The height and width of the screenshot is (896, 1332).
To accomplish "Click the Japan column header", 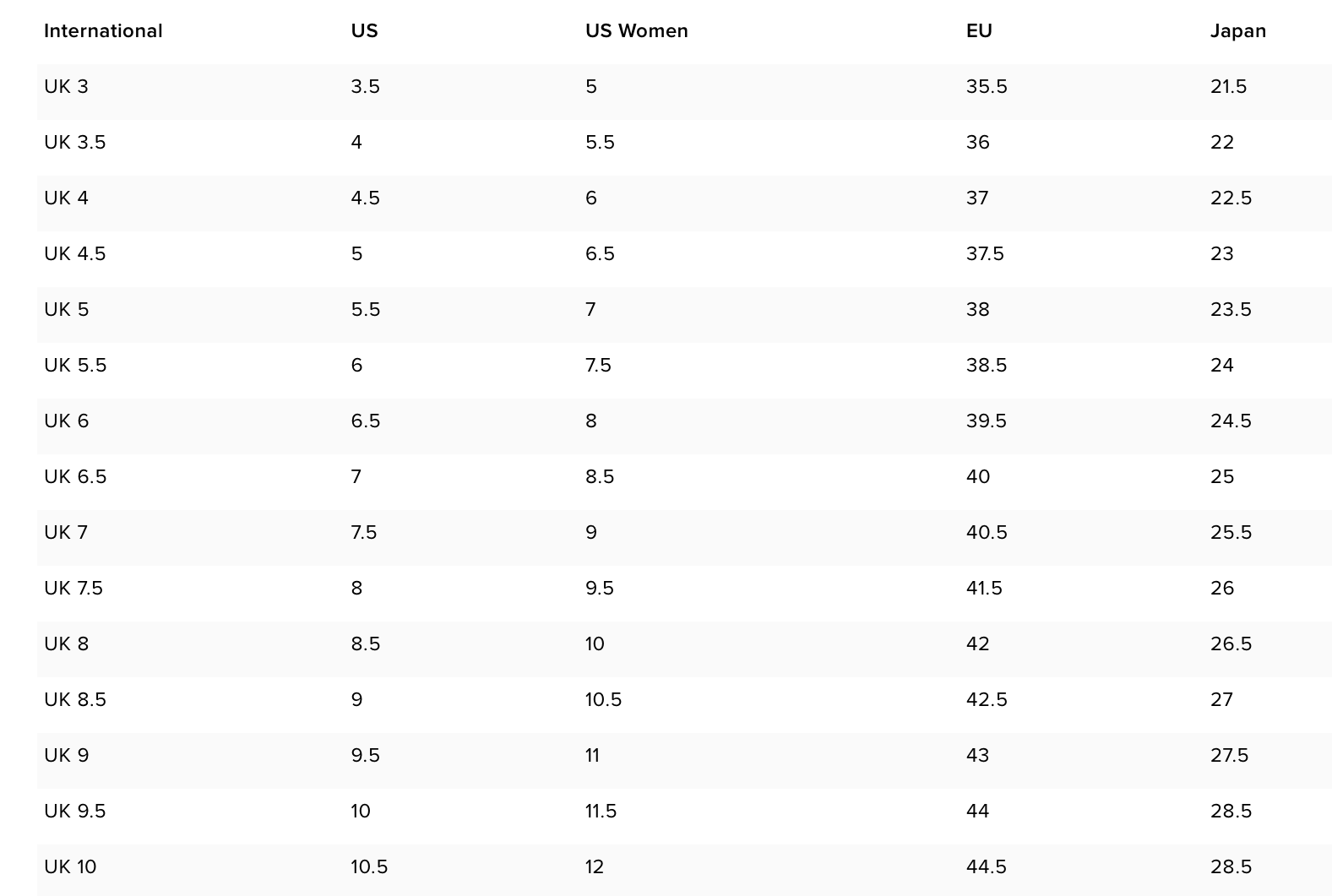I will click(1237, 31).
